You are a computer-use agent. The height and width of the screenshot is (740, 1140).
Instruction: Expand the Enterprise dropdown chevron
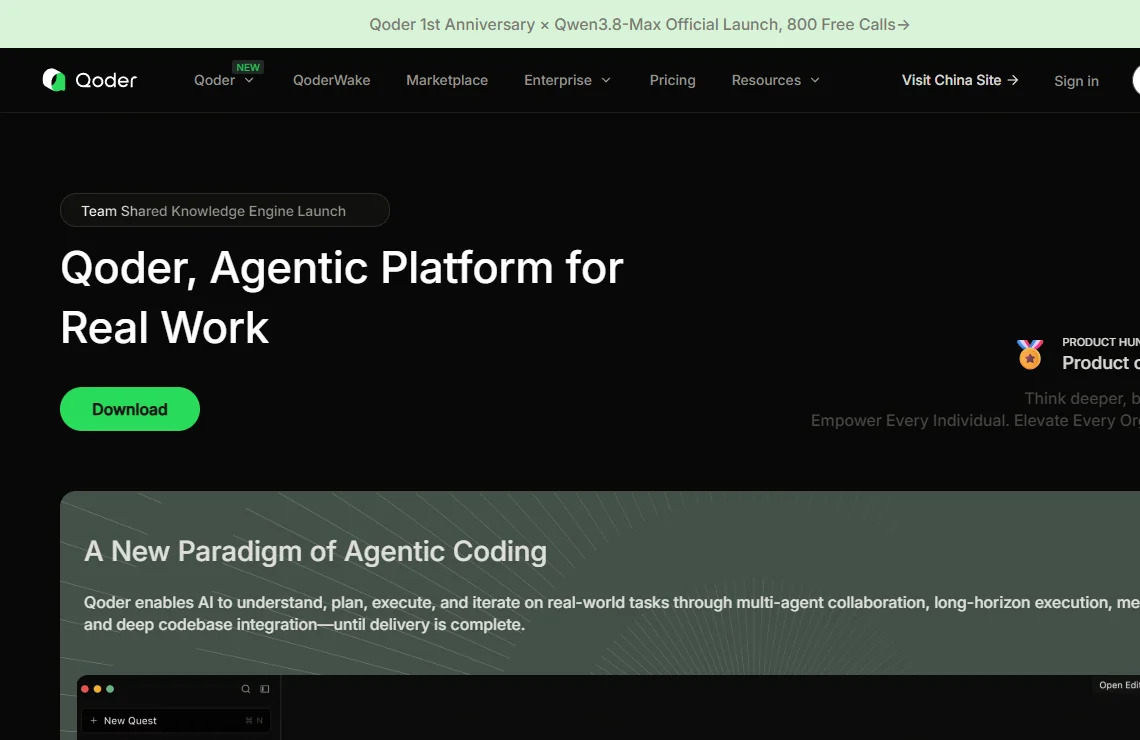606,80
